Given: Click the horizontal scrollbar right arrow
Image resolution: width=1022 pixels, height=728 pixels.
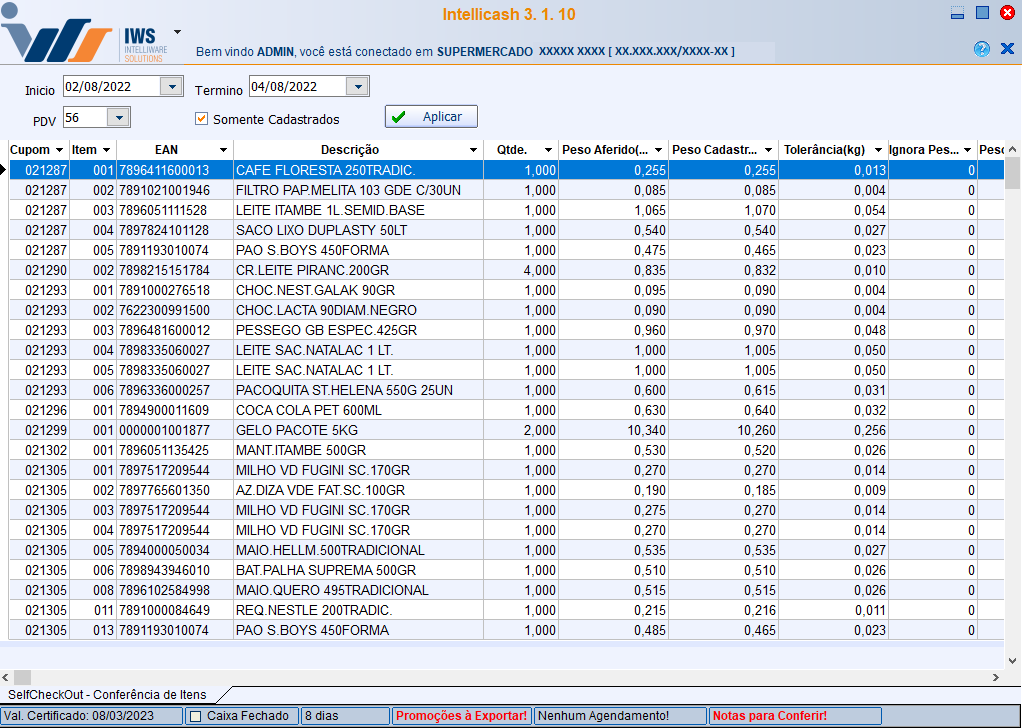Looking at the screenshot, I should [995, 677].
